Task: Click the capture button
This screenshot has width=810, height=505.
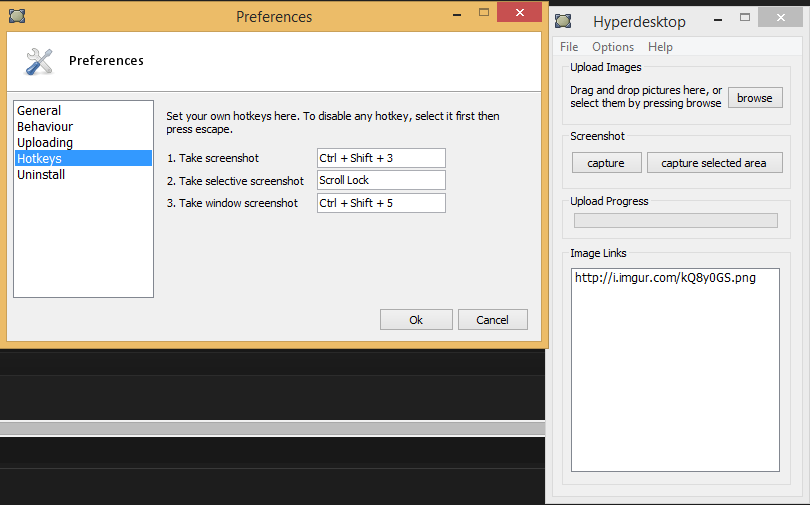Action: (606, 163)
